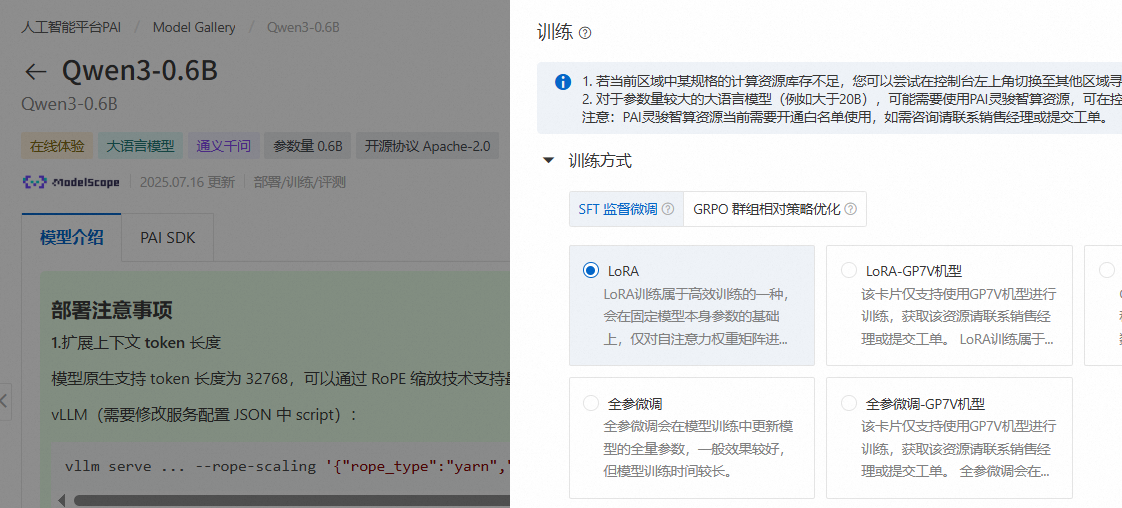The image size is (1122, 508).
Task: Click the help icon beside SFT 监督微调
Action: coord(668,209)
